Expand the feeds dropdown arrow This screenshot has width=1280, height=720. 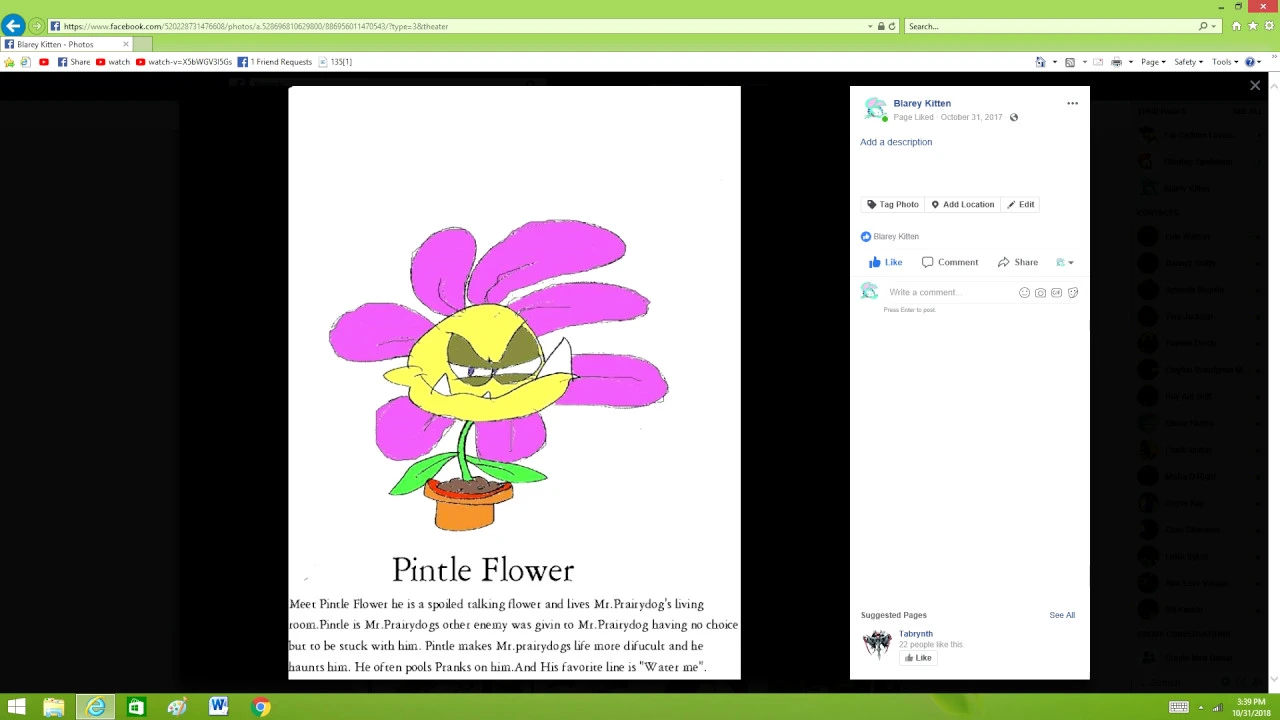pos(1084,62)
